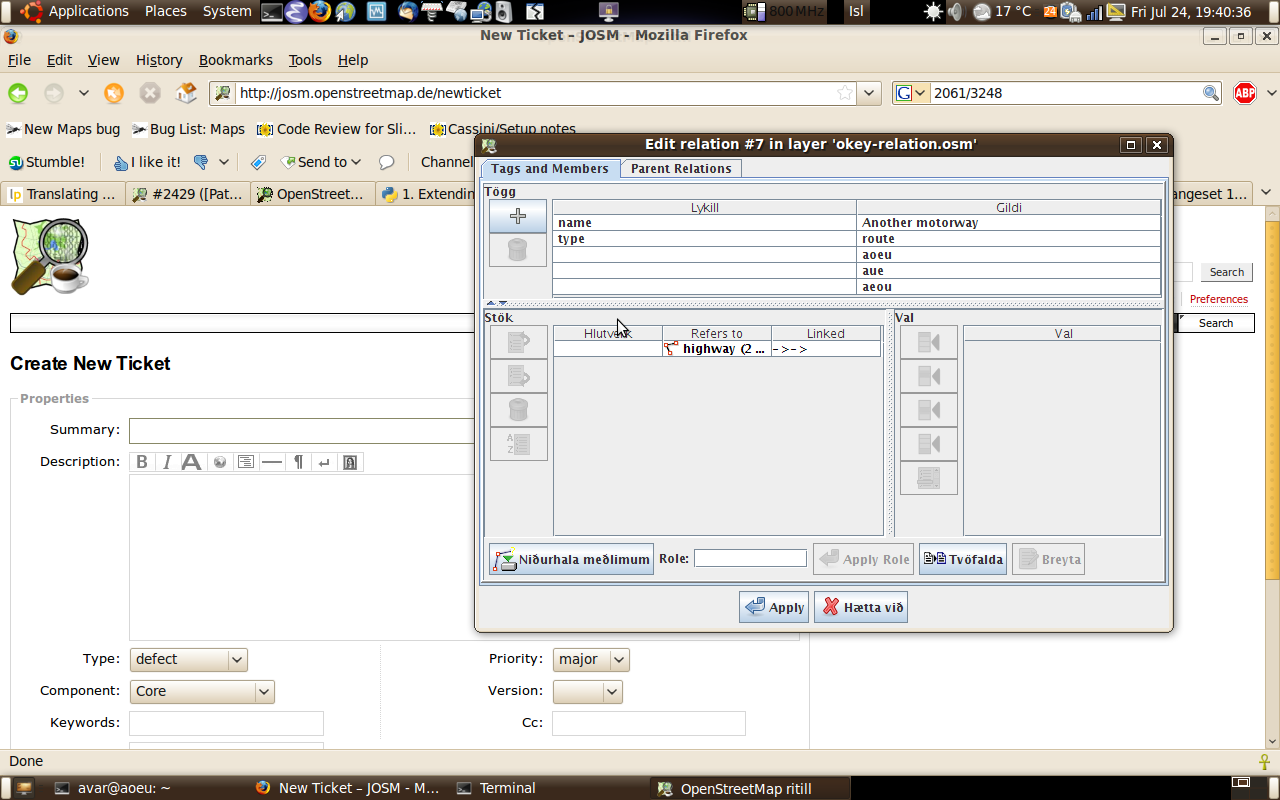Click the Adblock Plus ABP icon

tap(1244, 93)
